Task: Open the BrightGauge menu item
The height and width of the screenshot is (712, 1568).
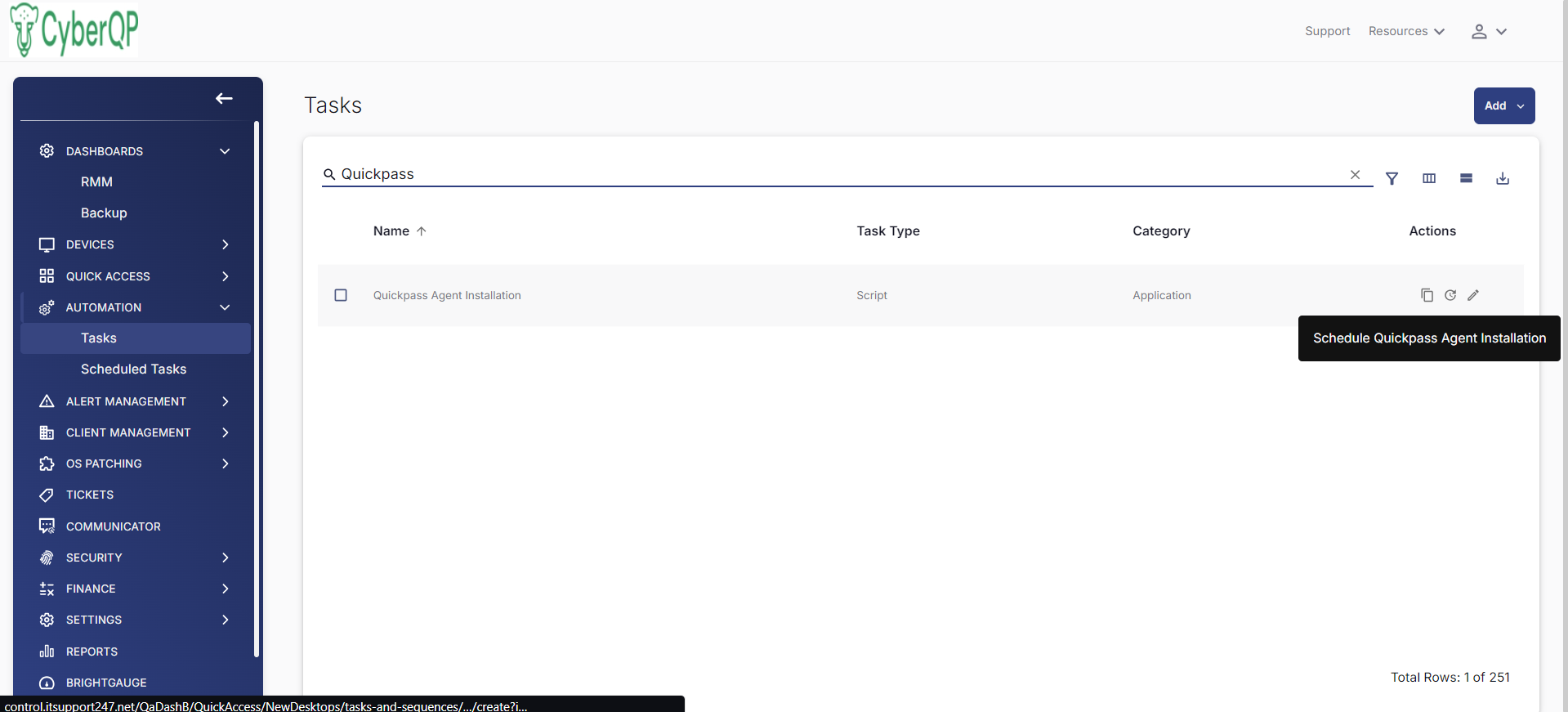Action: [x=106, y=683]
